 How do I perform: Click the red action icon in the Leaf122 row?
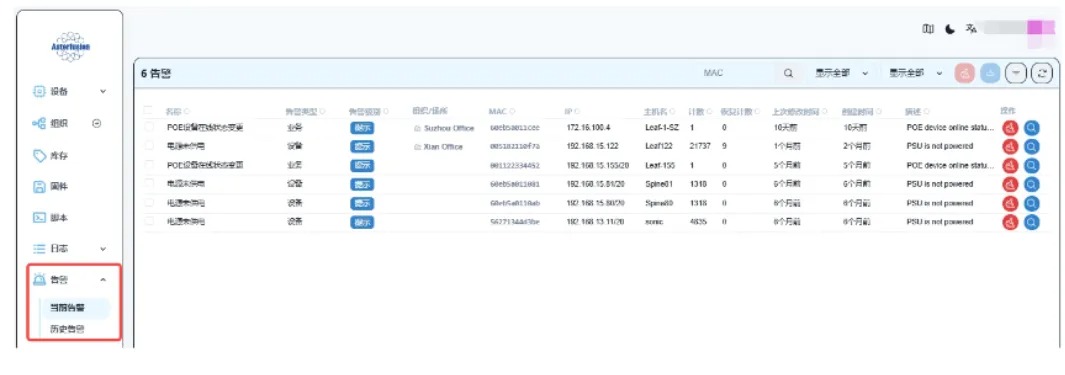[x=1010, y=146]
